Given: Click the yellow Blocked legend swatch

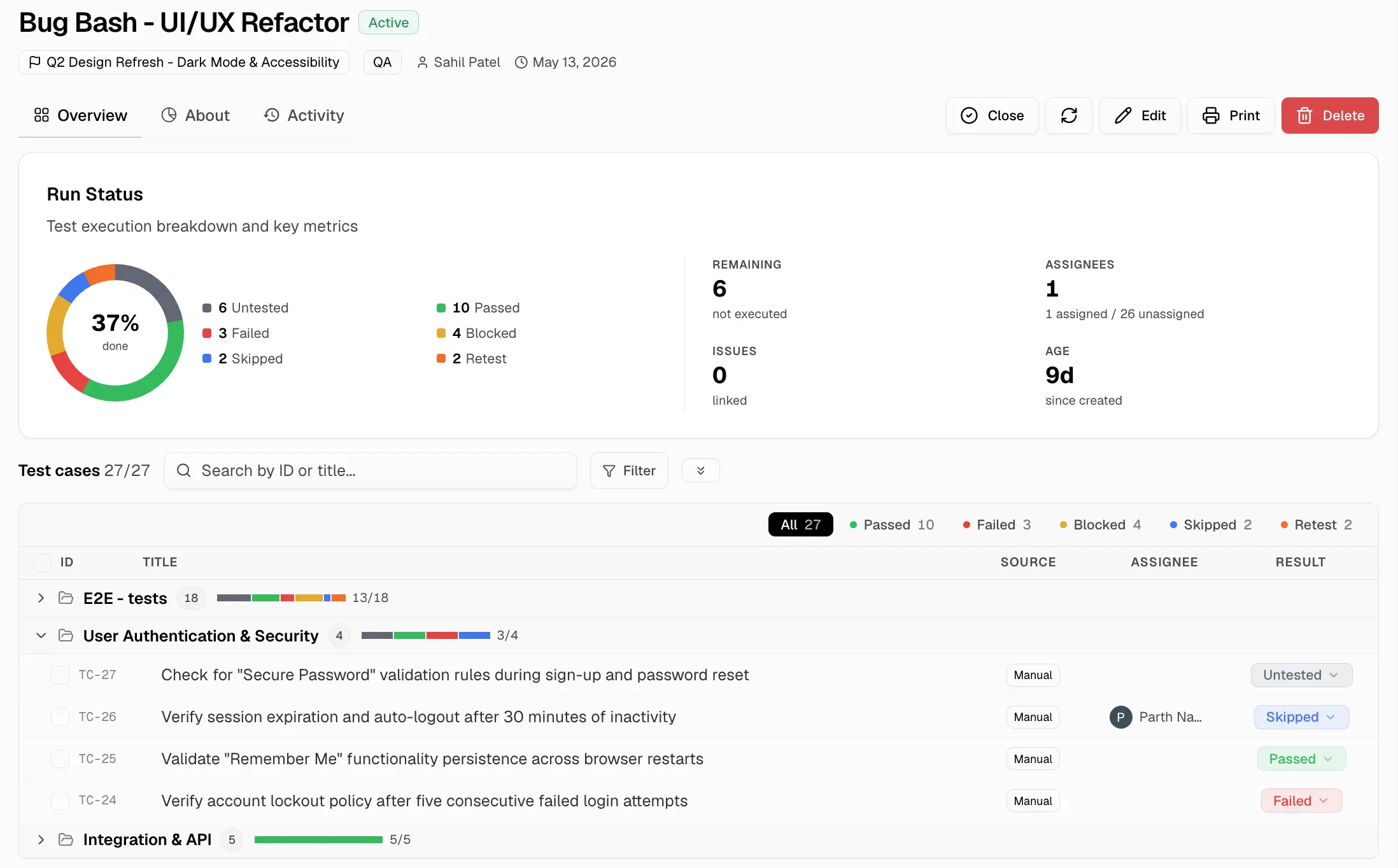Looking at the screenshot, I should 441,333.
